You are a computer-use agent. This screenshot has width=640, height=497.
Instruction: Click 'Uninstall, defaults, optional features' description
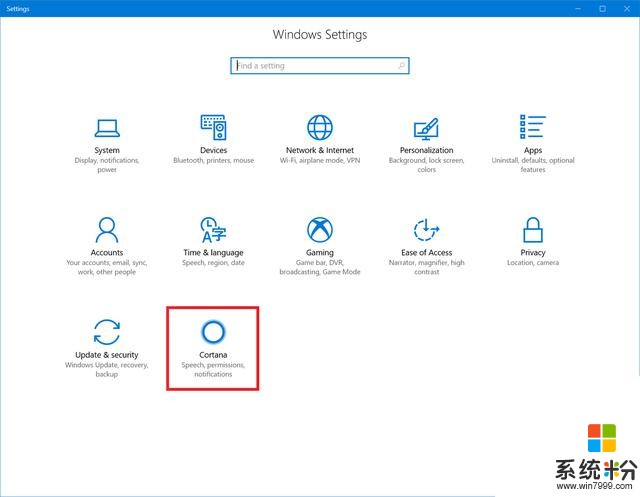(x=533, y=165)
